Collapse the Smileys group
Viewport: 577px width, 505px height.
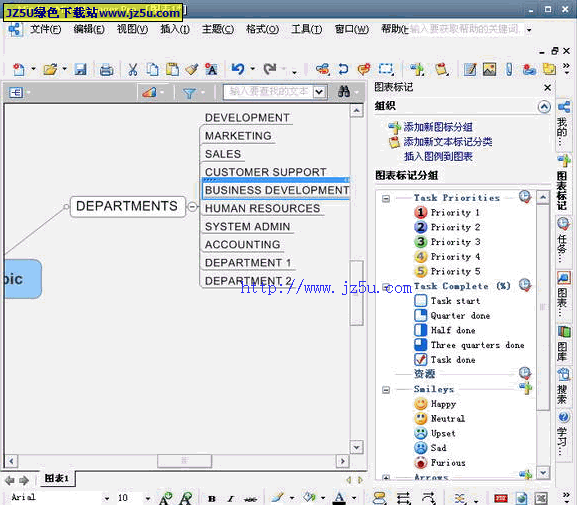[386, 389]
